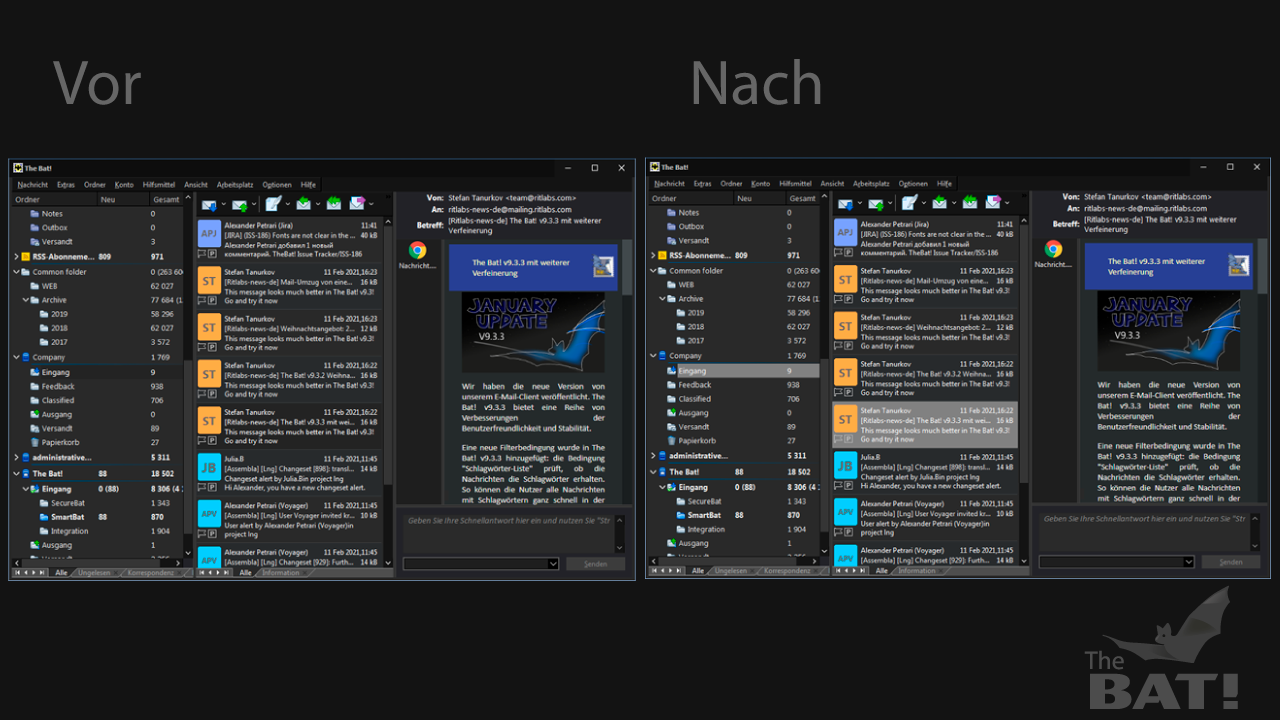Click the Forward icon in Nach window toolbar

(993, 202)
